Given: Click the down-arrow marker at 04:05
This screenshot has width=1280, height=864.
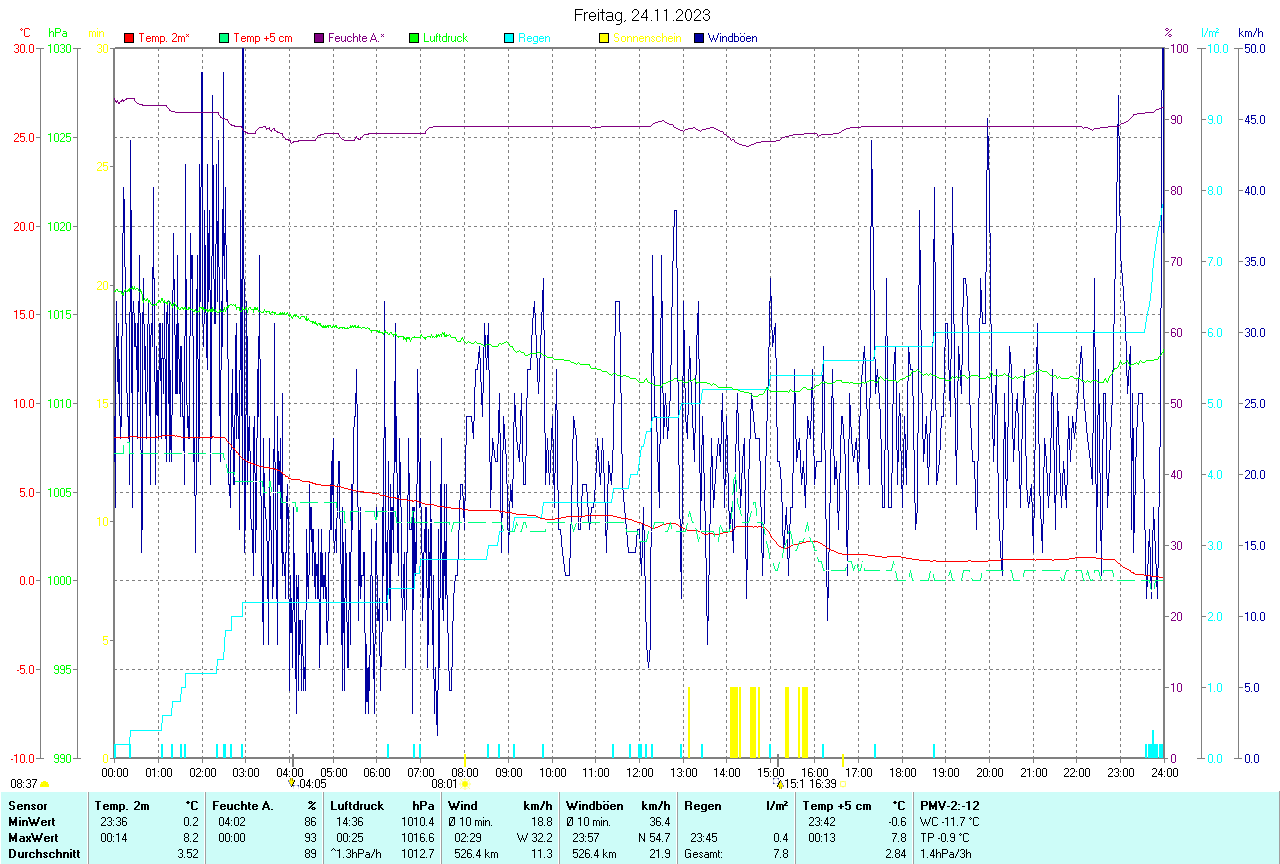Looking at the screenshot, I should click(292, 783).
